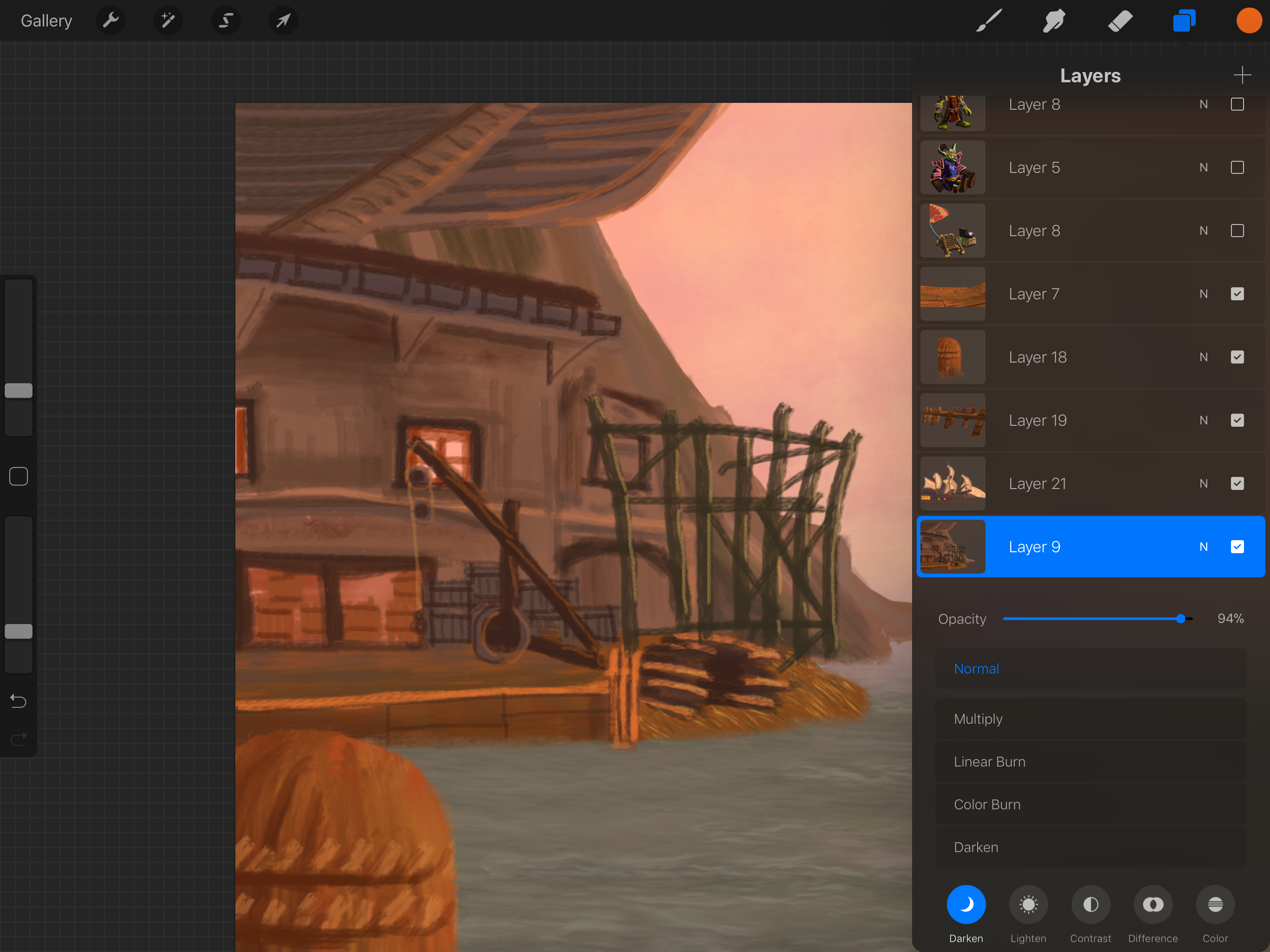
Task: Open the Gallery
Action: pyautogui.click(x=46, y=20)
